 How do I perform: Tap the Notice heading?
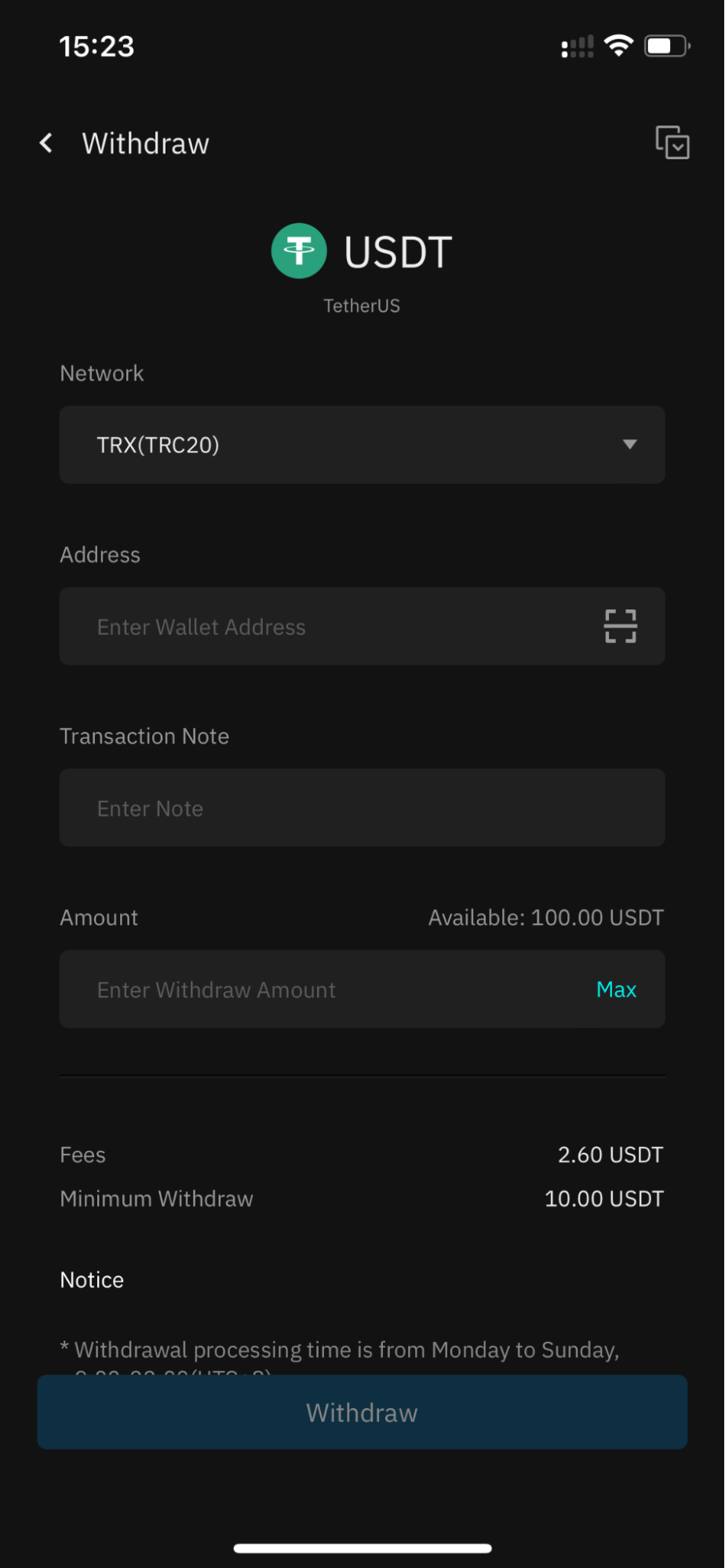pyautogui.click(x=92, y=1280)
